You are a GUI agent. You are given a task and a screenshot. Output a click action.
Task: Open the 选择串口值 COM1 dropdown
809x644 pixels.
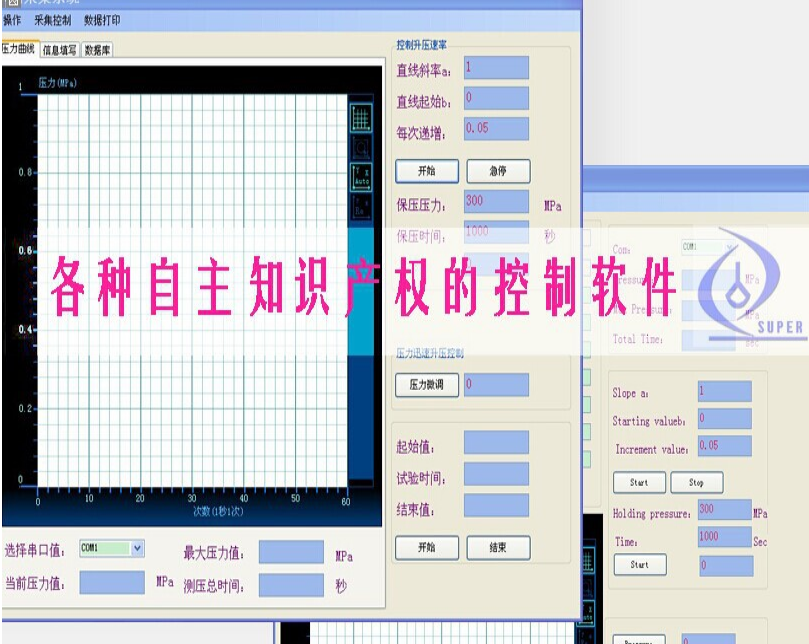pos(137,548)
